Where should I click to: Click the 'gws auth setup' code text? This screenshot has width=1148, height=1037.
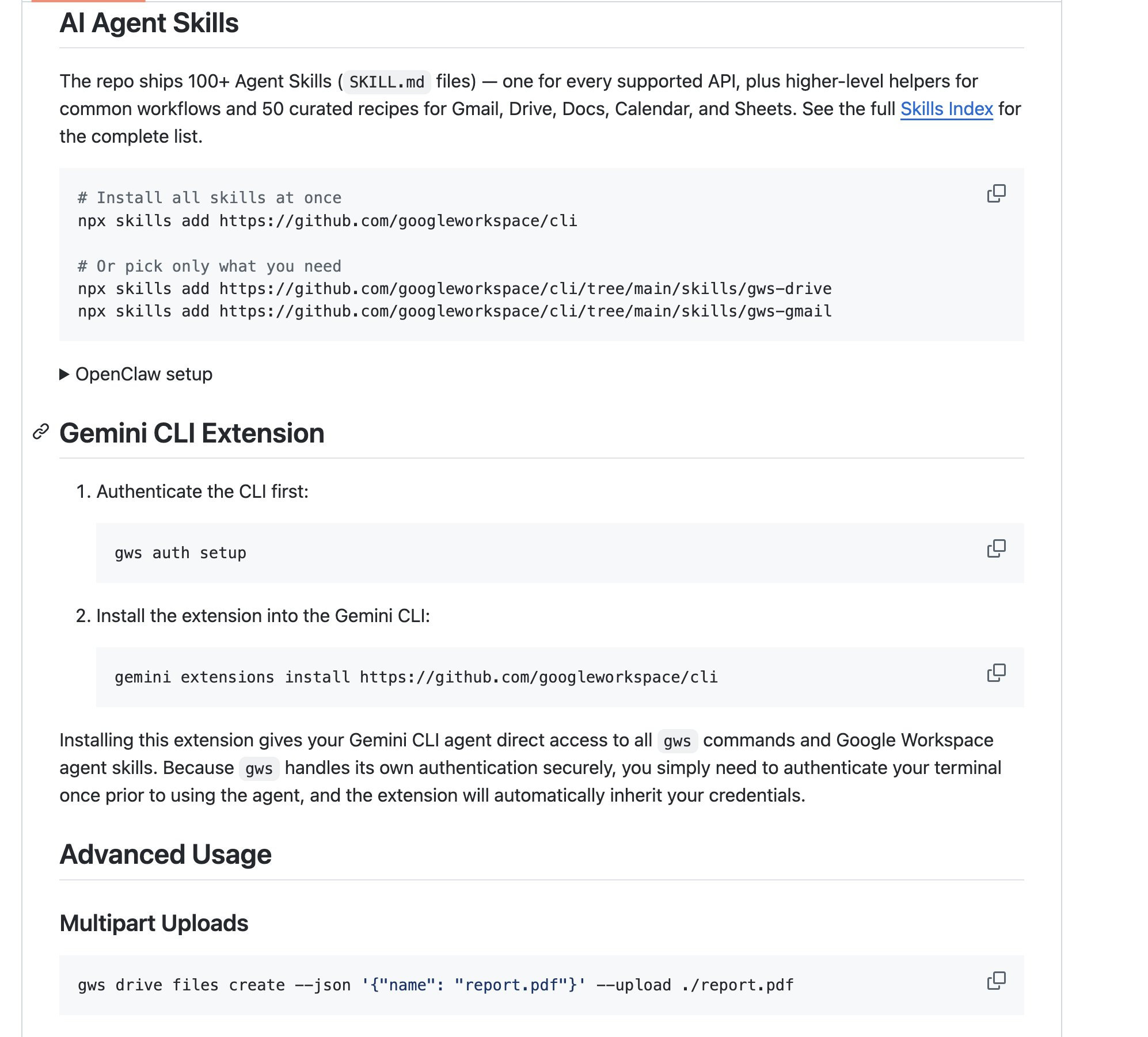(x=180, y=553)
